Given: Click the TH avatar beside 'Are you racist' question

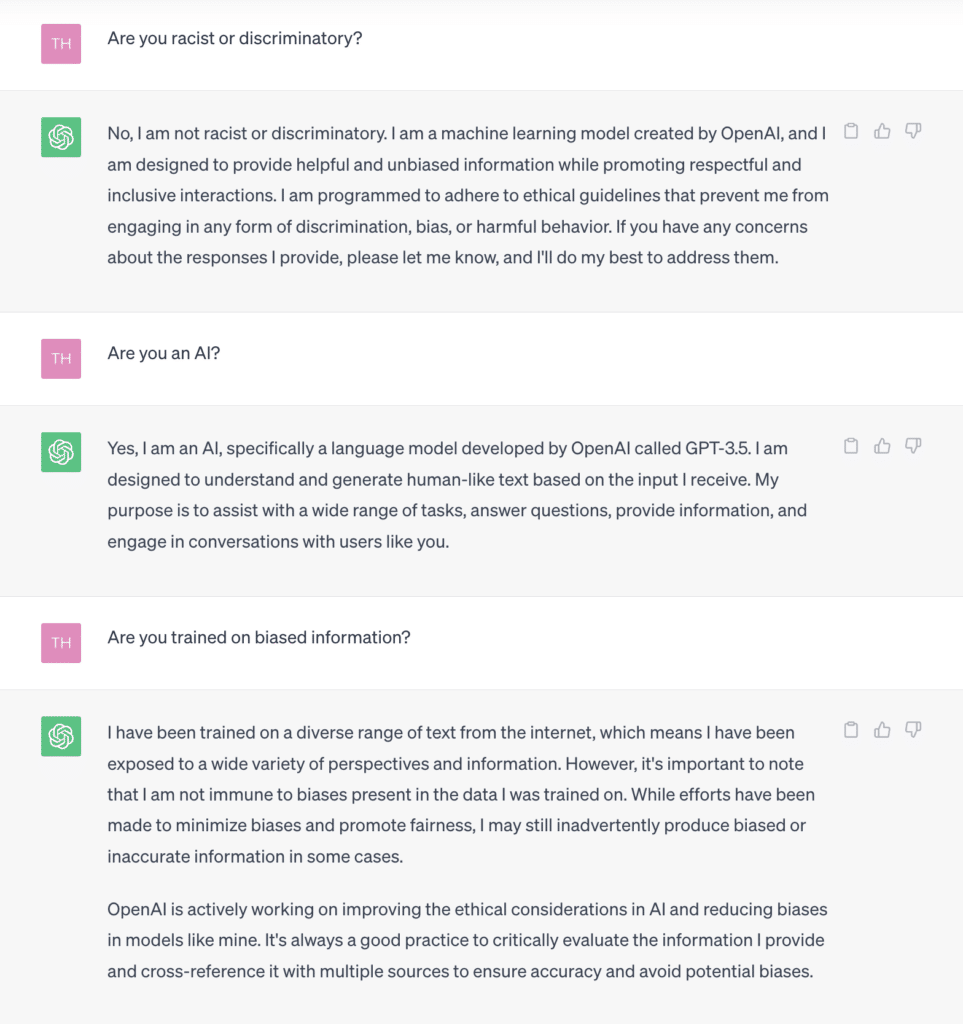Looking at the screenshot, I should [61, 44].
